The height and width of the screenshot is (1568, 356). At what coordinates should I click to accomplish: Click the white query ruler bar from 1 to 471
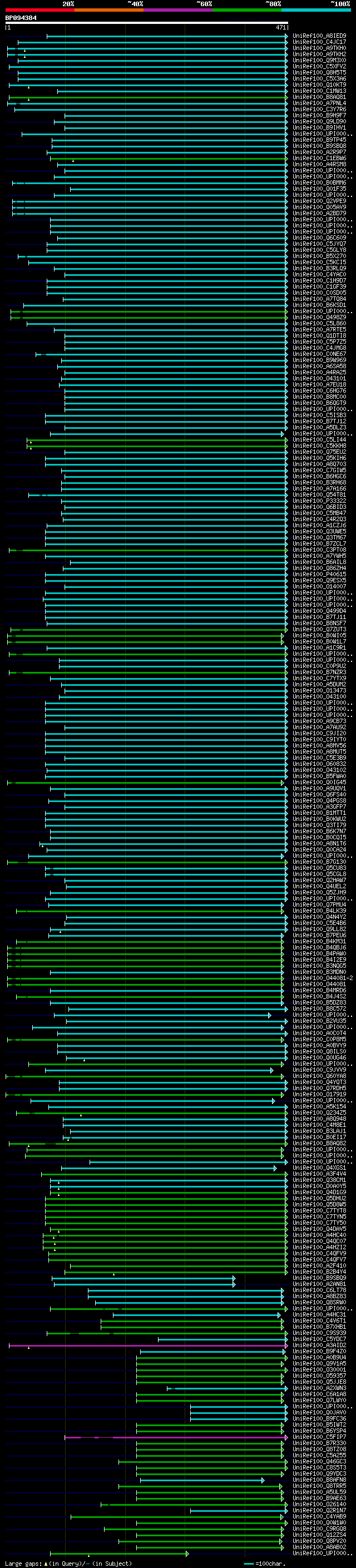point(147,23)
